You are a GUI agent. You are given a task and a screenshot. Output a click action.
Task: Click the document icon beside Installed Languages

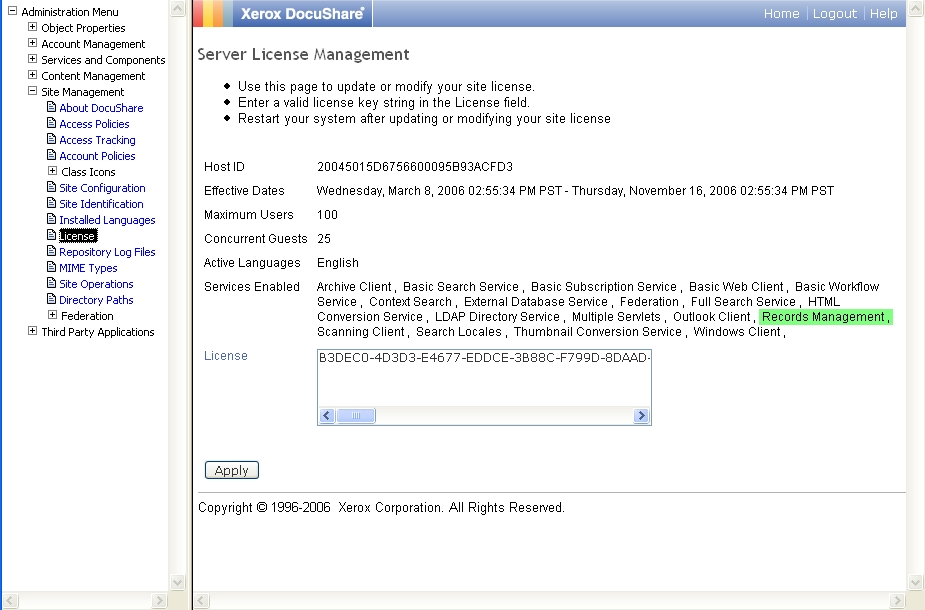point(51,219)
